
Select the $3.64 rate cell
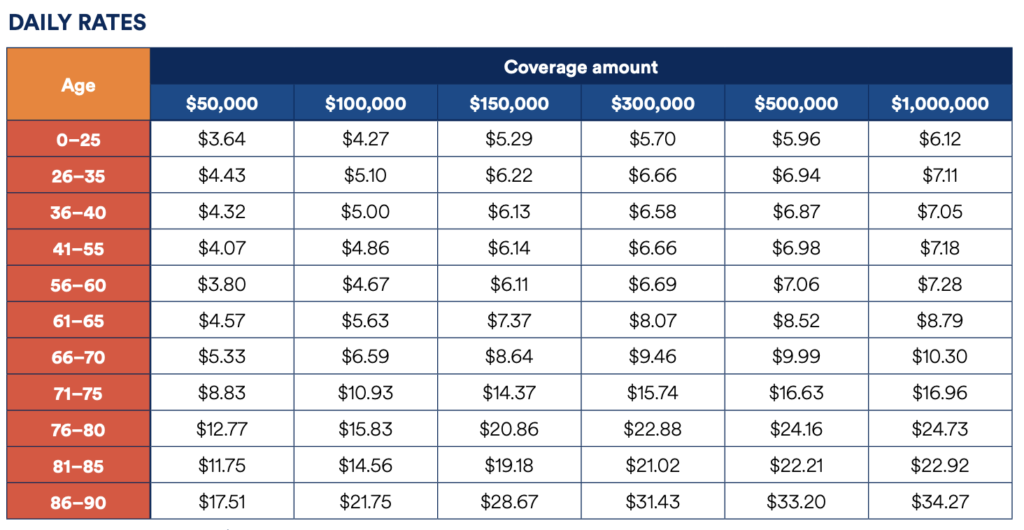(x=222, y=139)
